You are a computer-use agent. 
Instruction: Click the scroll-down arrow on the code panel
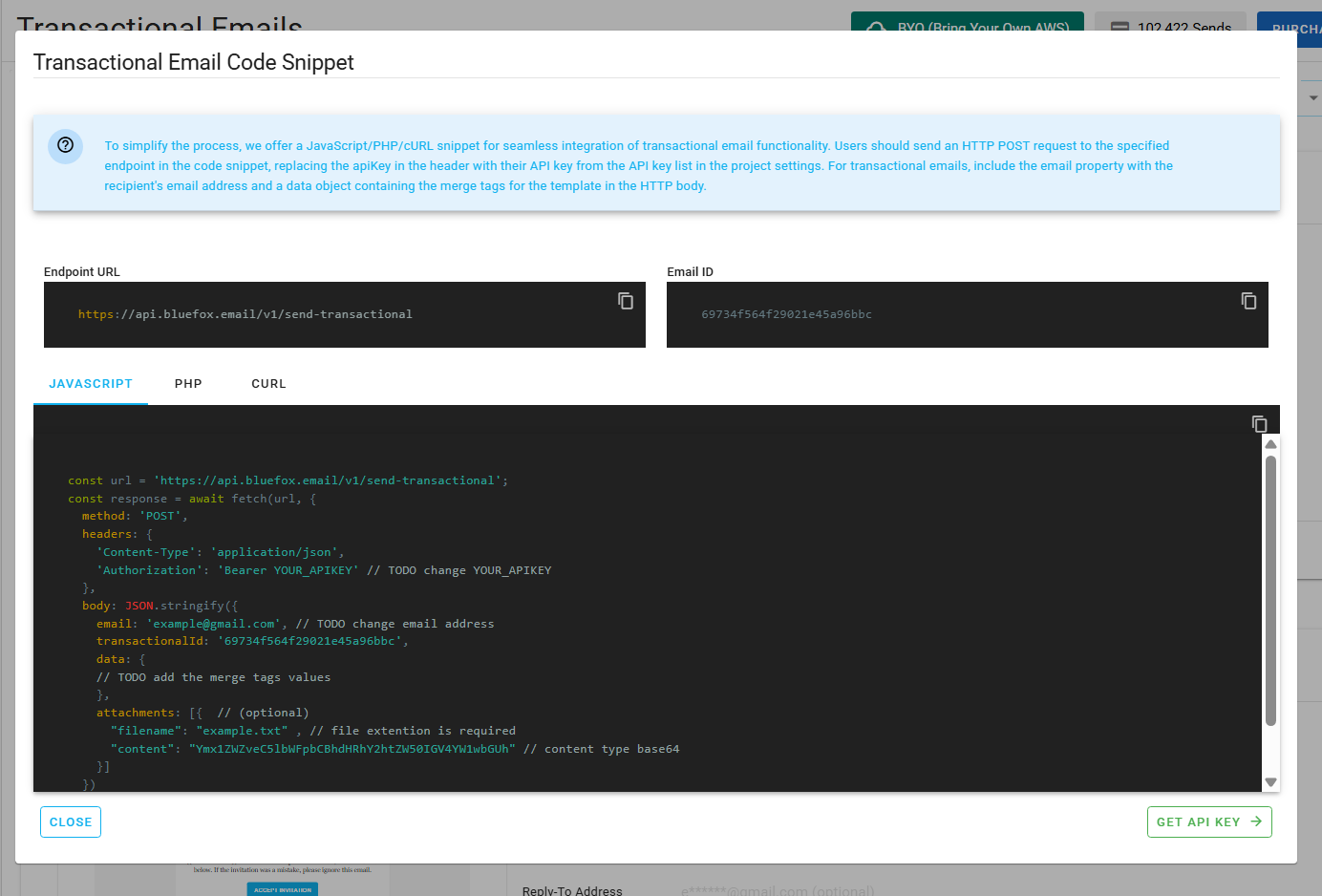1270,782
